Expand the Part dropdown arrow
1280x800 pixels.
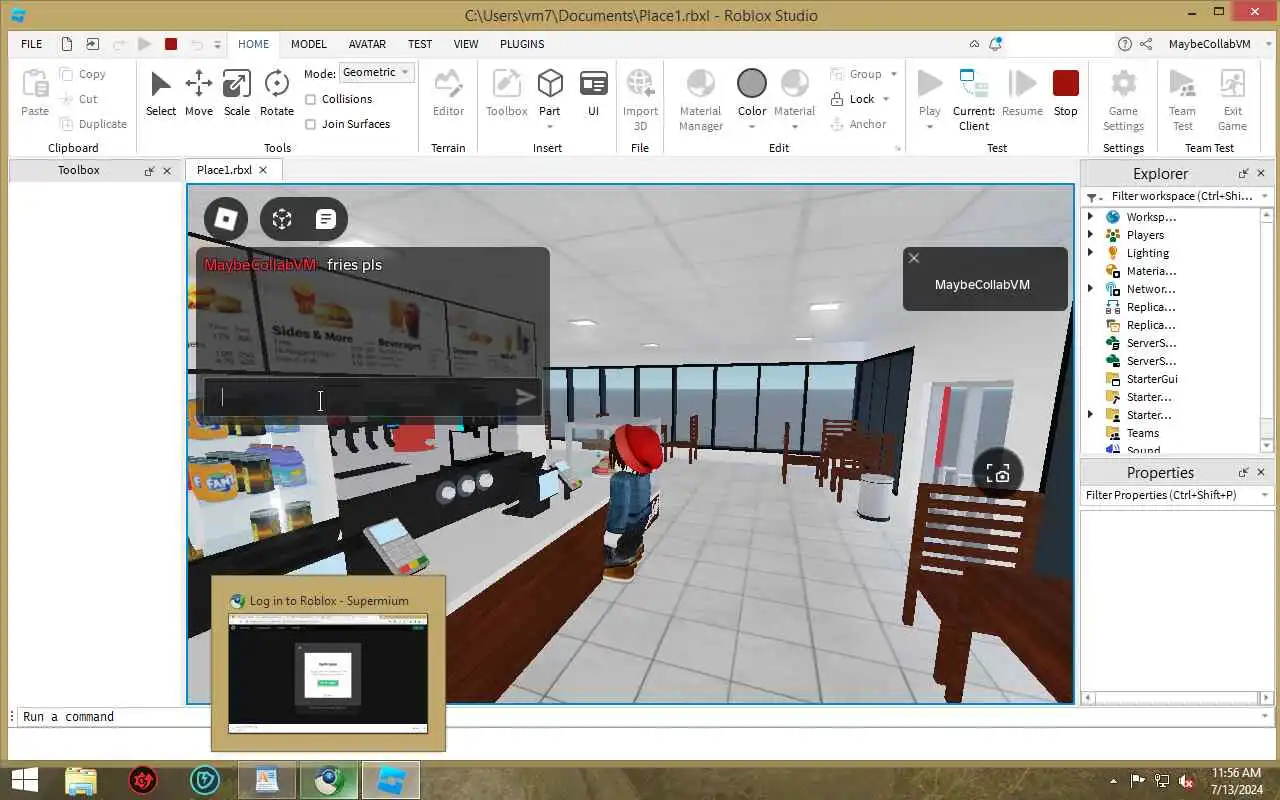(x=550, y=127)
